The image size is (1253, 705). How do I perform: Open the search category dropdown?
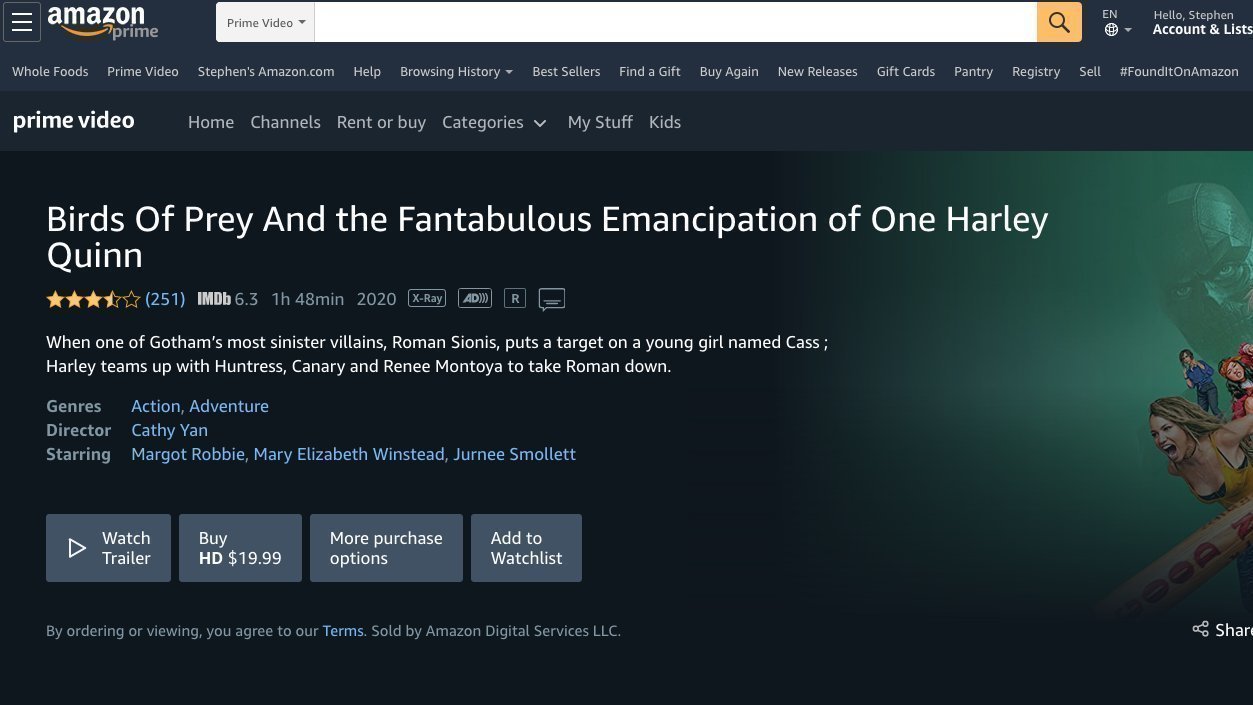(264, 22)
